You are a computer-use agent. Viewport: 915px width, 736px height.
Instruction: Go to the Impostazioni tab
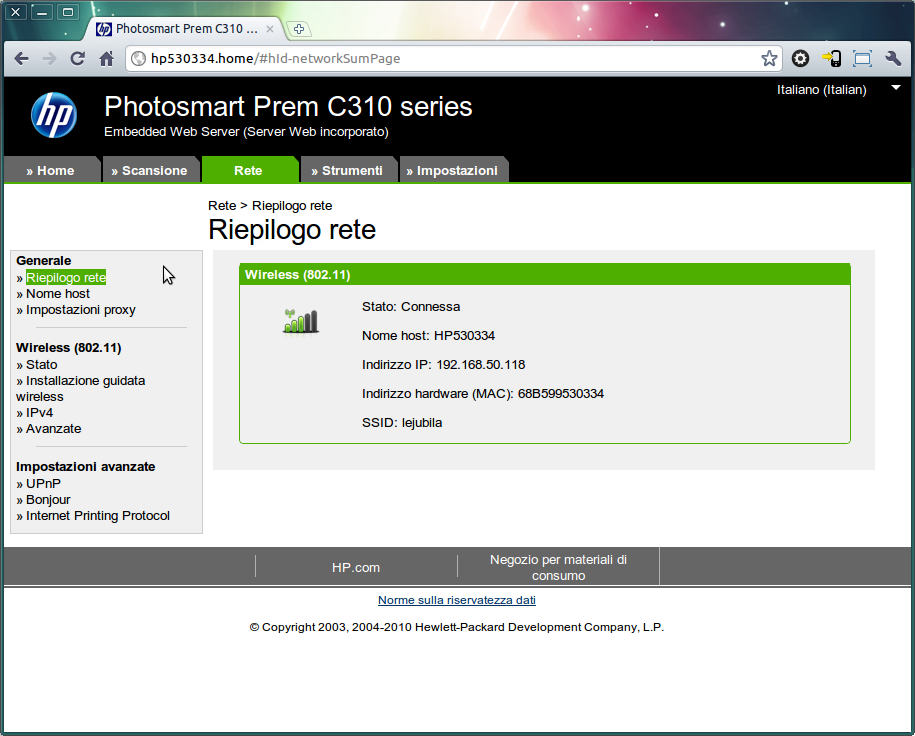point(452,170)
